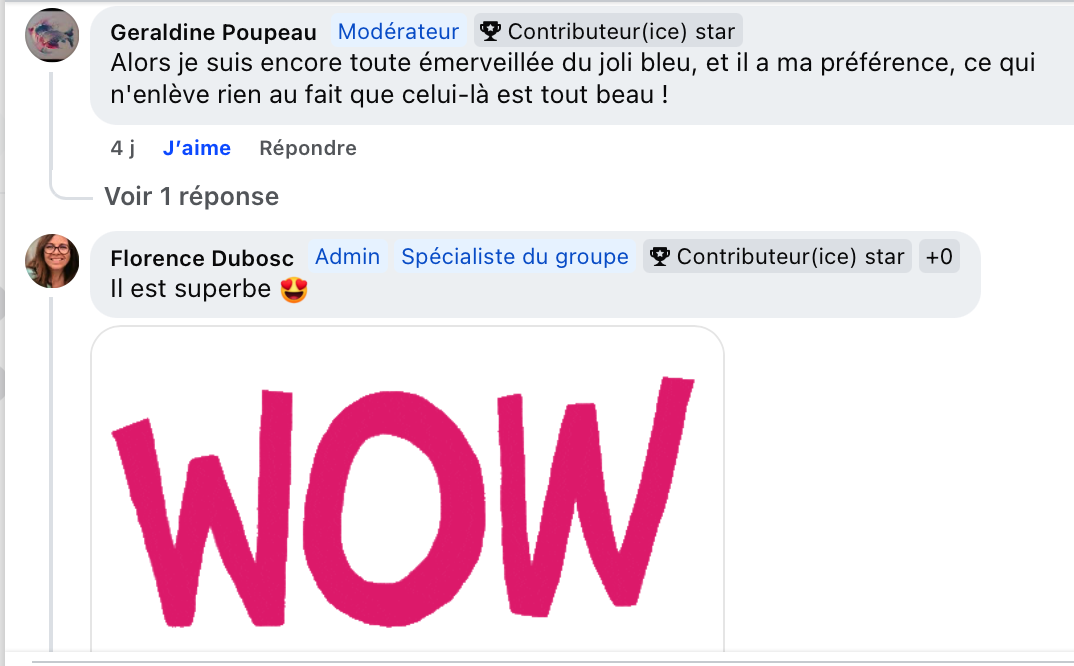Open the +0 additional badges indicator
This screenshot has width=1074, height=666.
[x=939, y=256]
